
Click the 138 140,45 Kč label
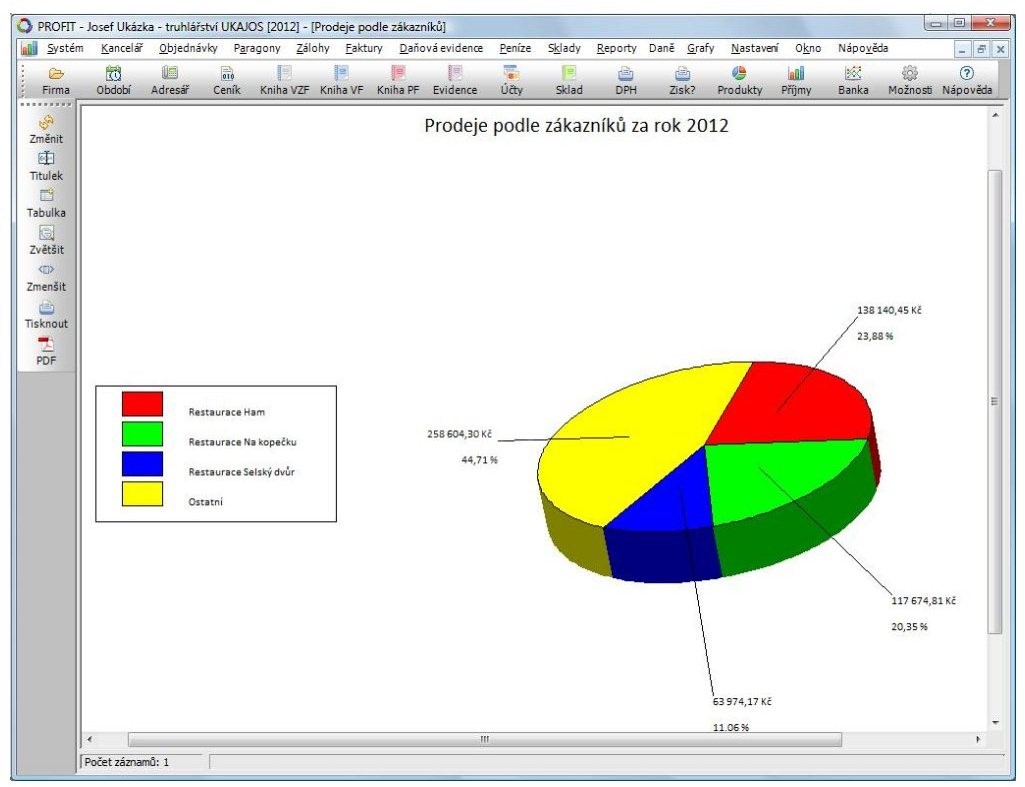889,310
